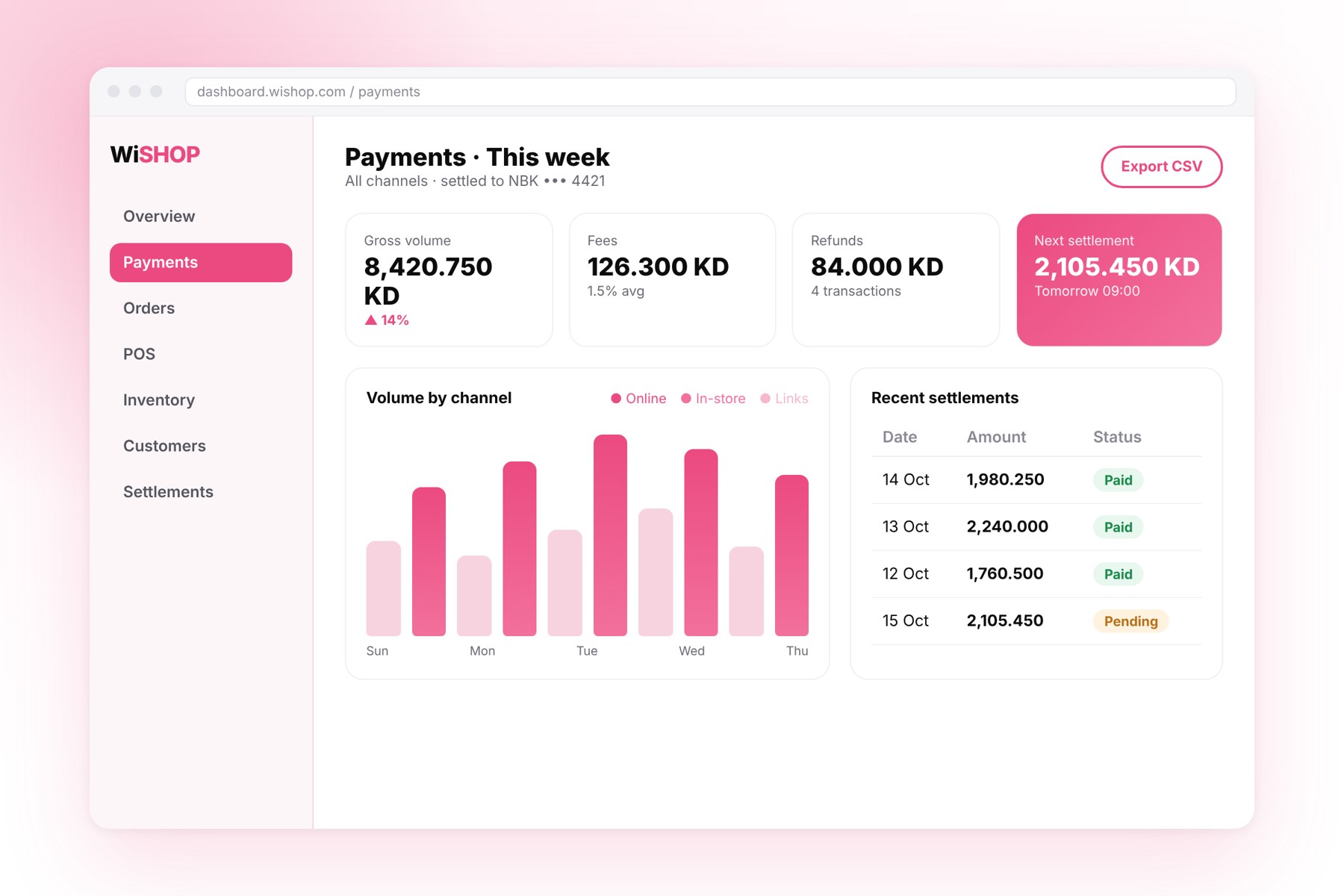Click the Tomorrow 09:00 text
This screenshot has height=896, width=1344.
click(1086, 291)
